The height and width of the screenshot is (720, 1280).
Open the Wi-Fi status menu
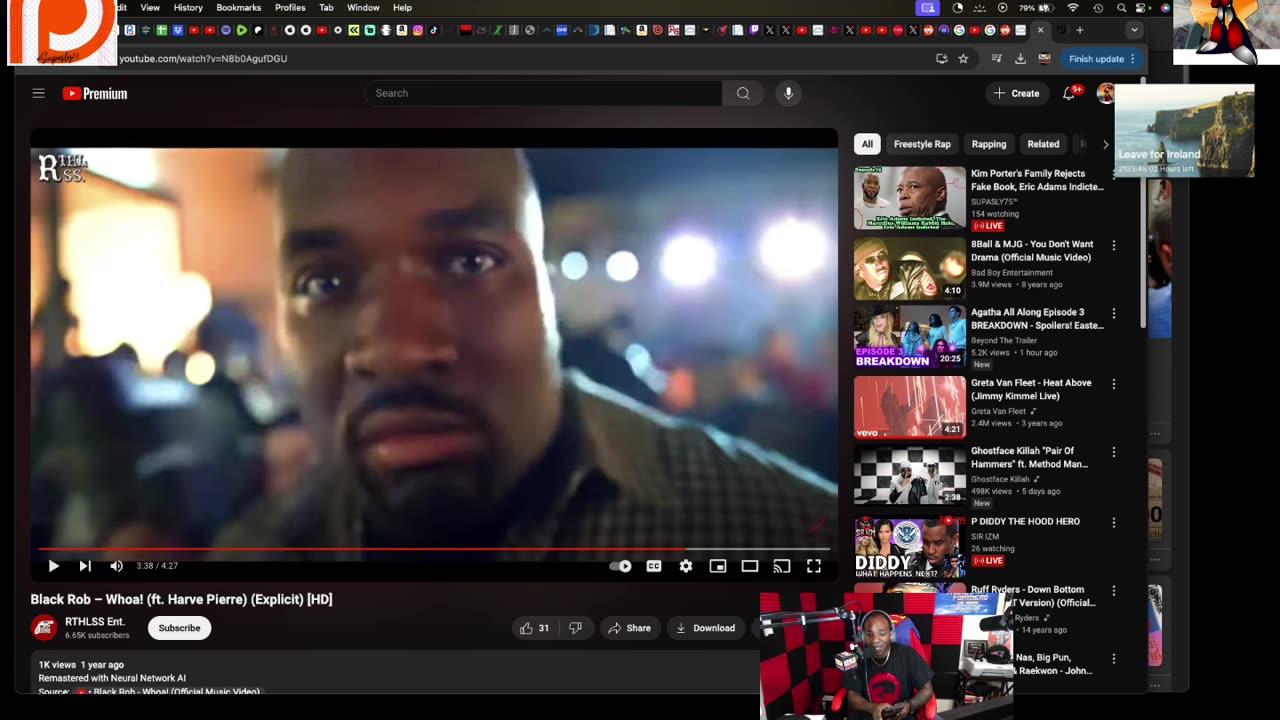1074,8
